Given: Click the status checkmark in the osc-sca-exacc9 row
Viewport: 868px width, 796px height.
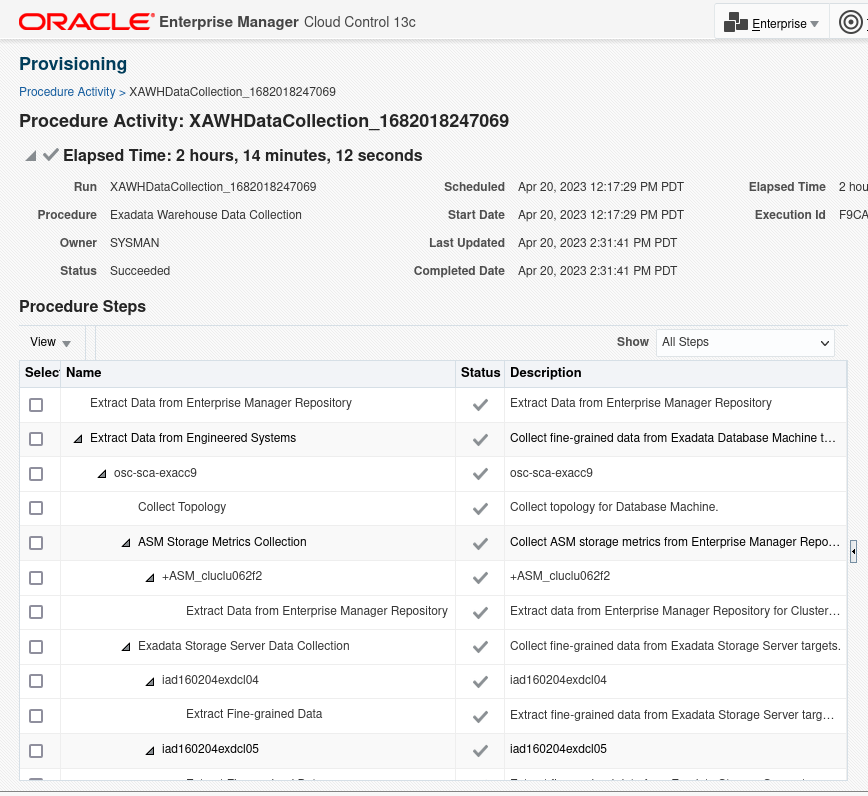Looking at the screenshot, I should (480, 474).
